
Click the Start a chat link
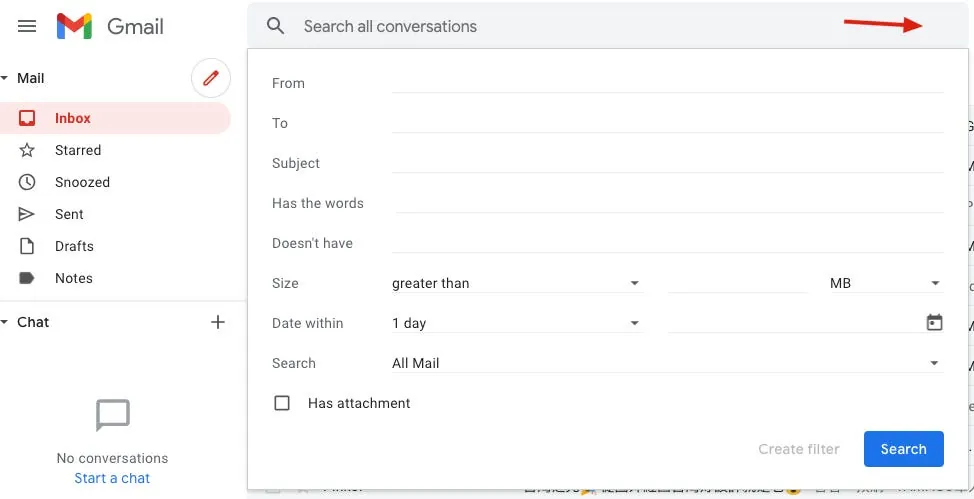(112, 478)
